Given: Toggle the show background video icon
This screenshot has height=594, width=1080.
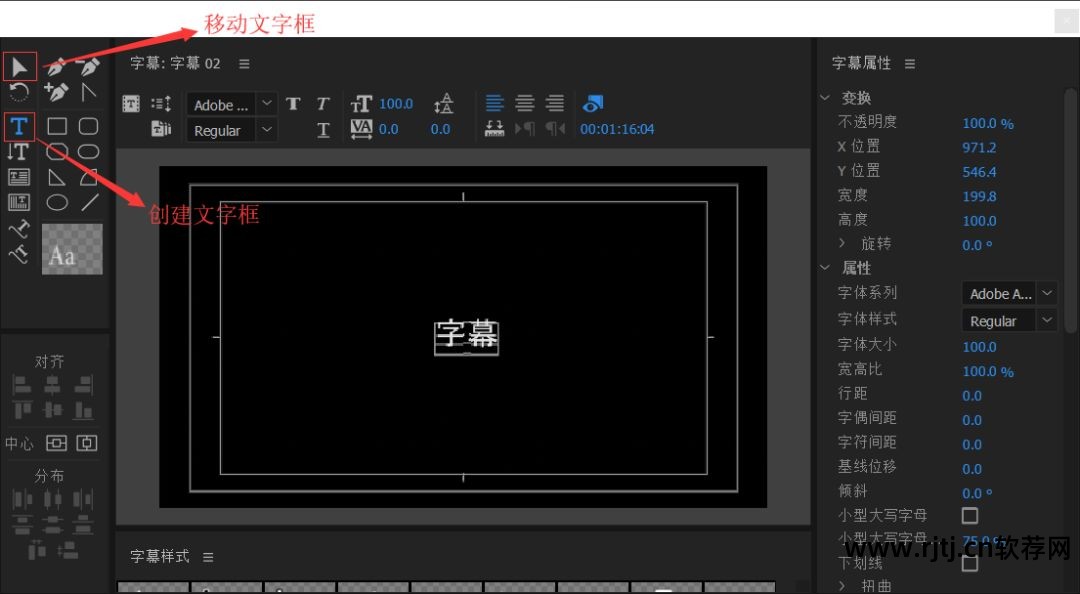Looking at the screenshot, I should [x=593, y=103].
